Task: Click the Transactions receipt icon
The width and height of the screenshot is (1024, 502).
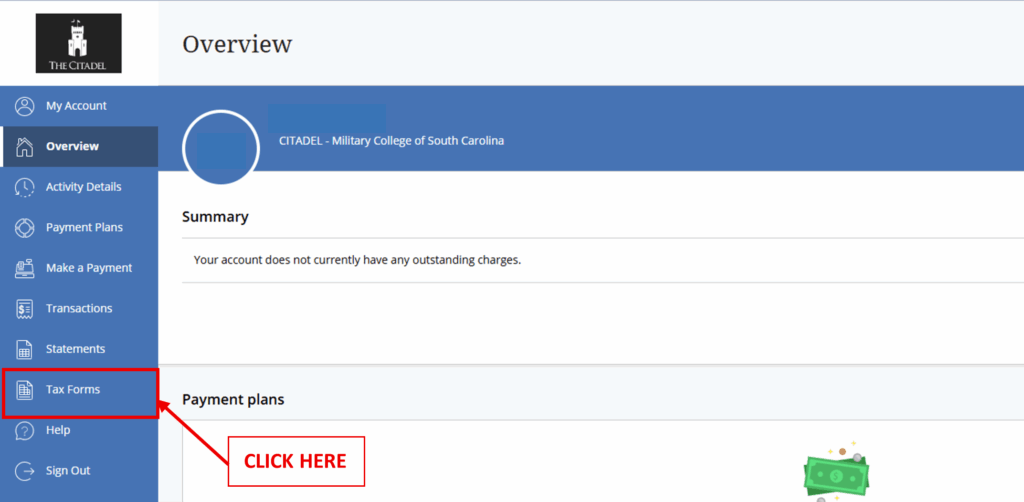Action: click(x=25, y=309)
